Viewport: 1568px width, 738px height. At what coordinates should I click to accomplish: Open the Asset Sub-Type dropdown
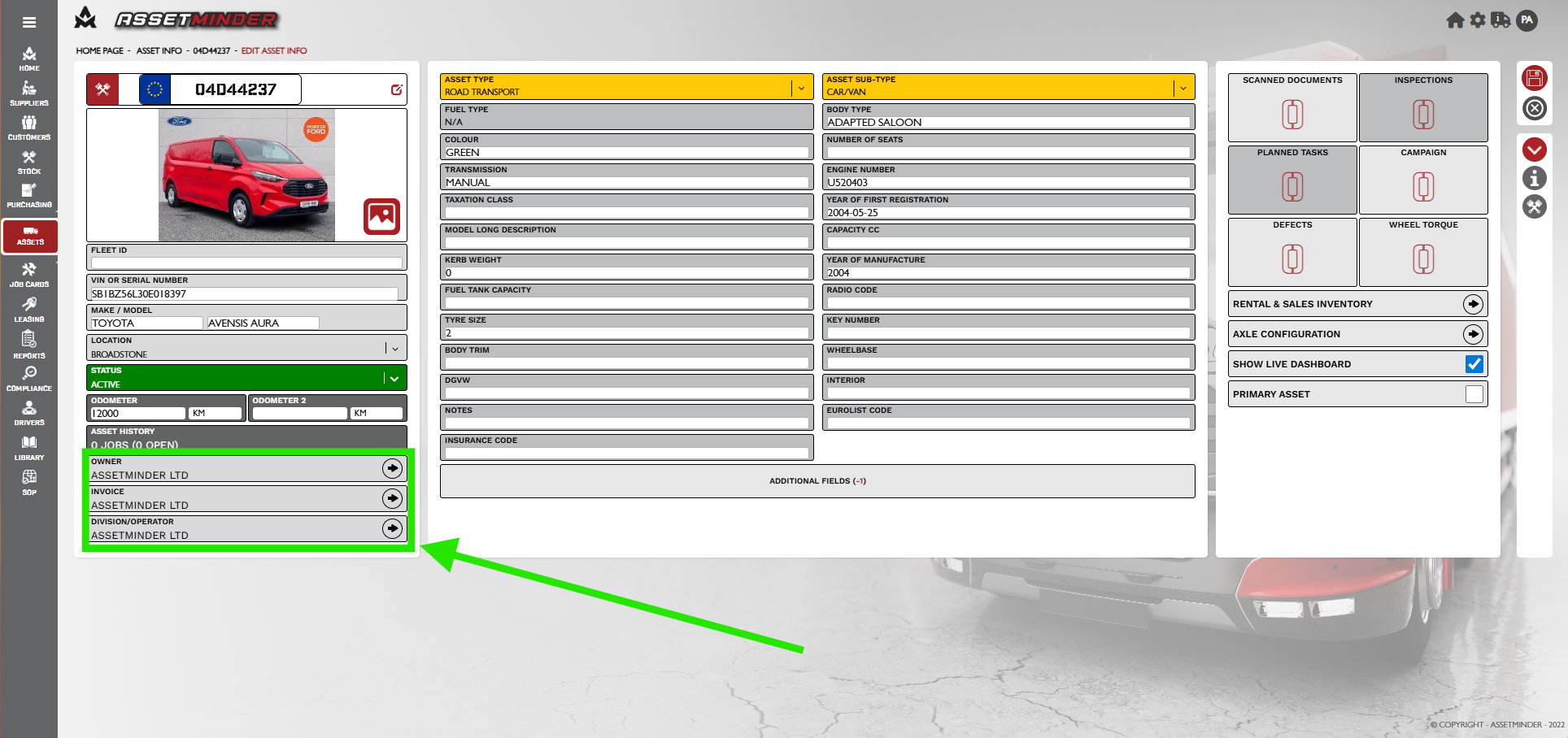(1183, 88)
